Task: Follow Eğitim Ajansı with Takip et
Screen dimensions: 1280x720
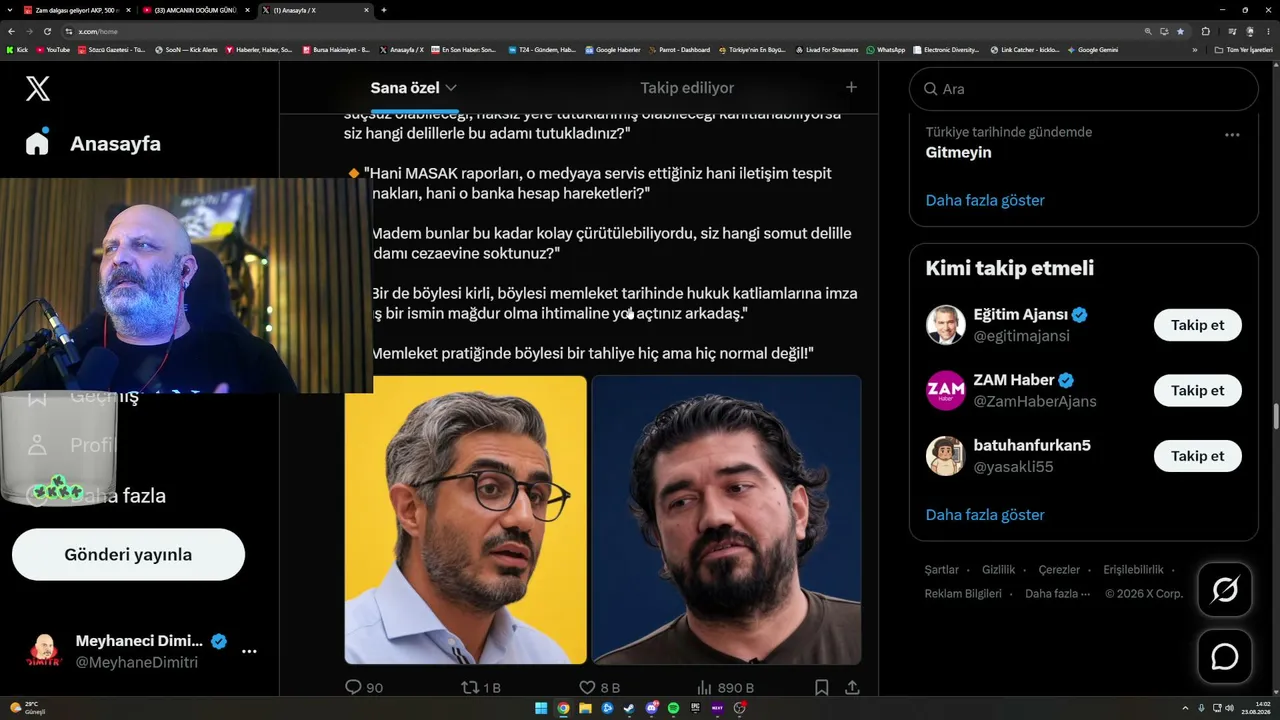Action: click(1198, 325)
